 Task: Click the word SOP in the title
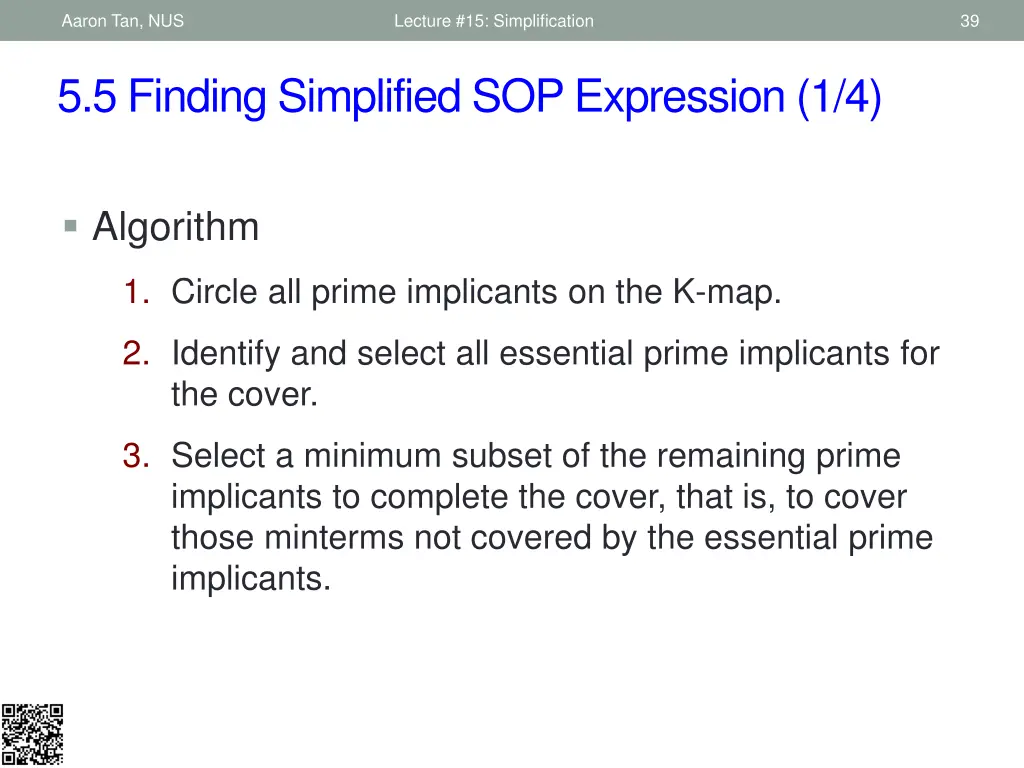tap(517, 97)
